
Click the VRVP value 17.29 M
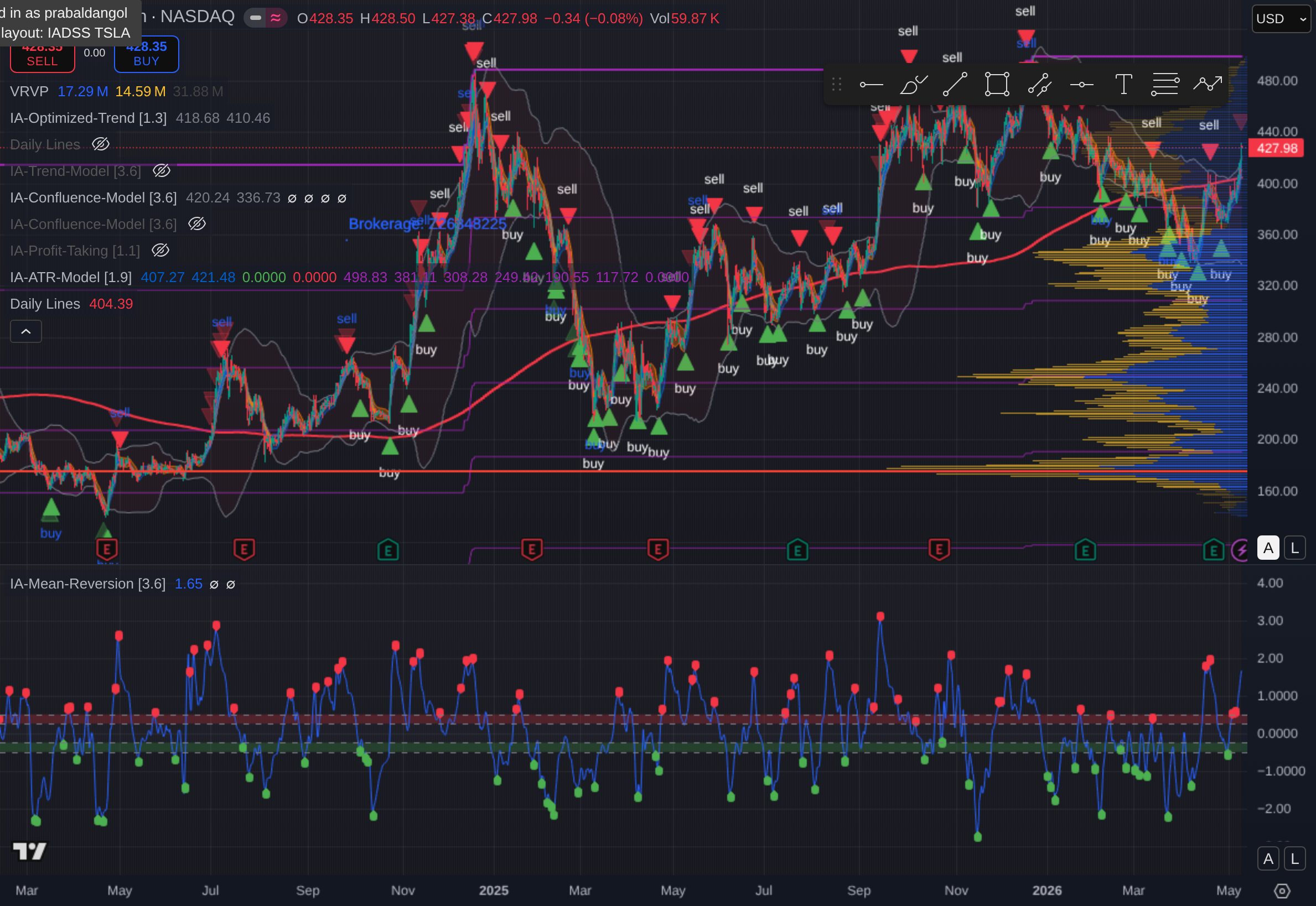(83, 91)
